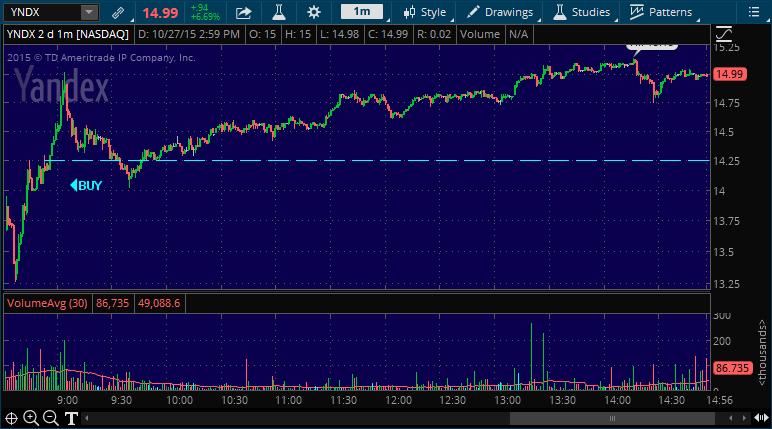Image resolution: width=772 pixels, height=429 pixels.
Task: Click the 14.25 price axis label
Action: coord(726,162)
